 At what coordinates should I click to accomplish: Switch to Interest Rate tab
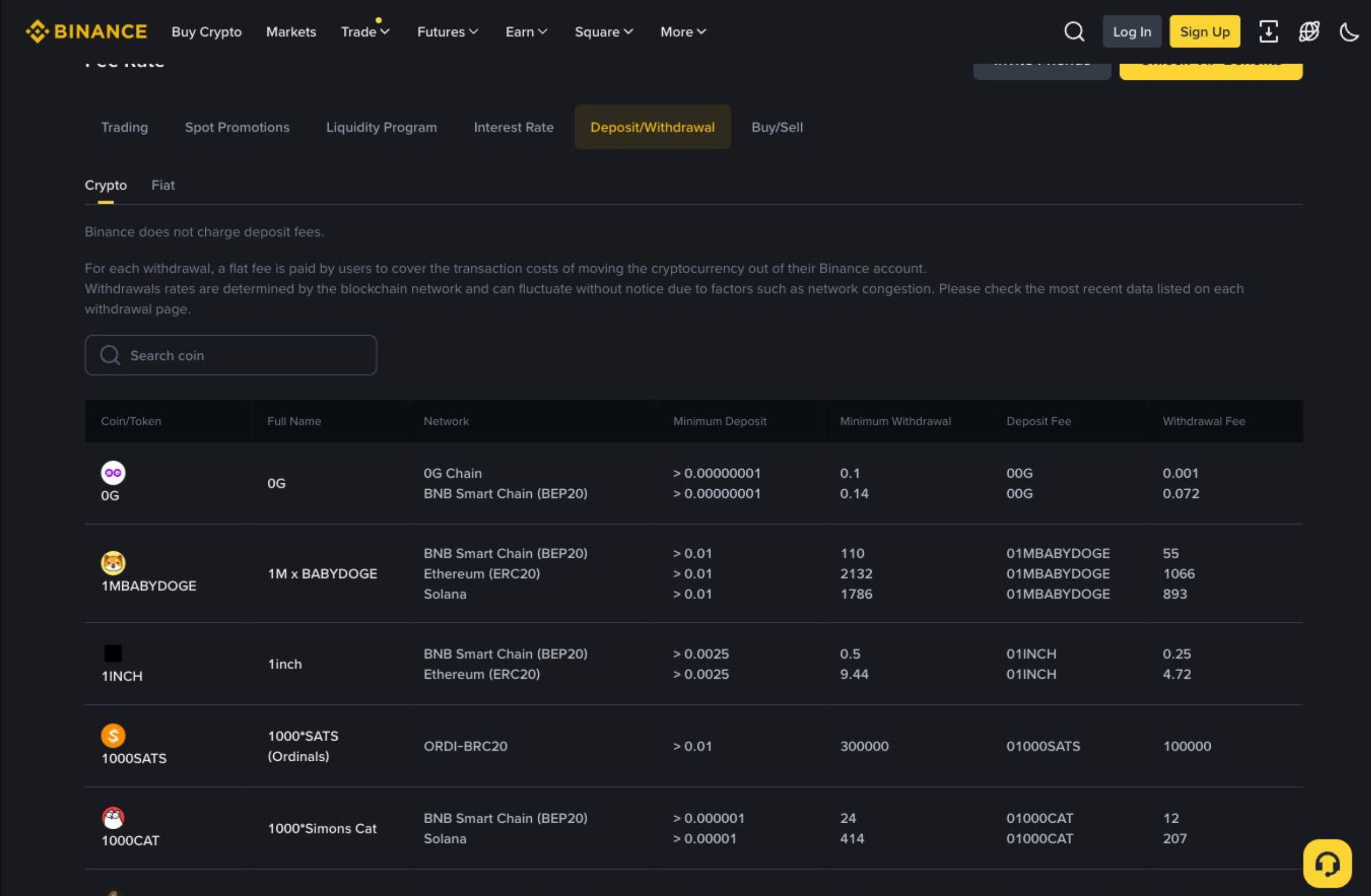[513, 127]
